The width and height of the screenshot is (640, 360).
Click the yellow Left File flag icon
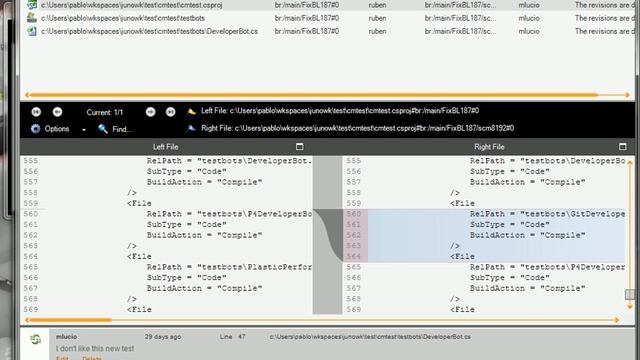(191, 111)
